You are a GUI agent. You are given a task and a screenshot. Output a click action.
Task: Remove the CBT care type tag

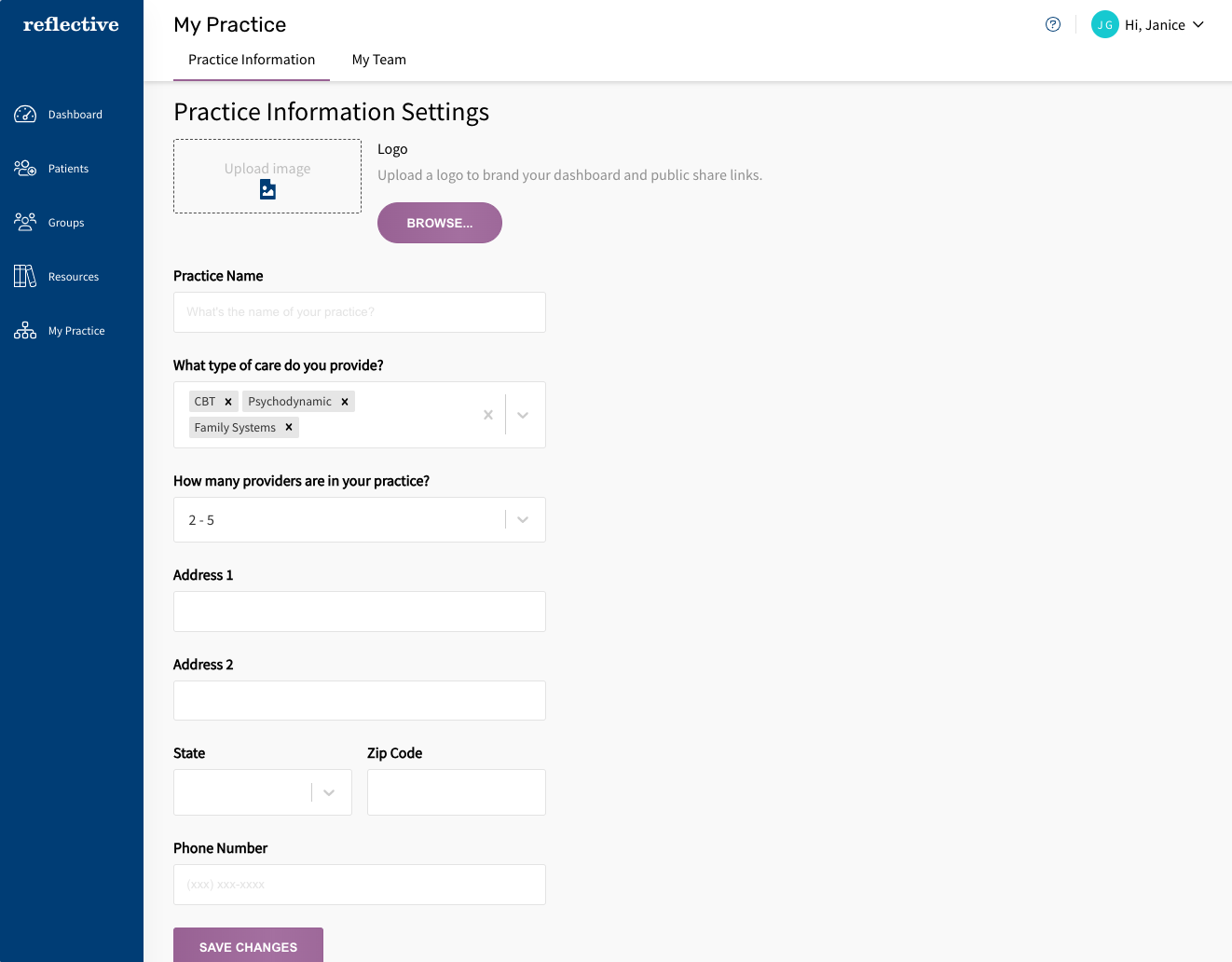click(228, 402)
